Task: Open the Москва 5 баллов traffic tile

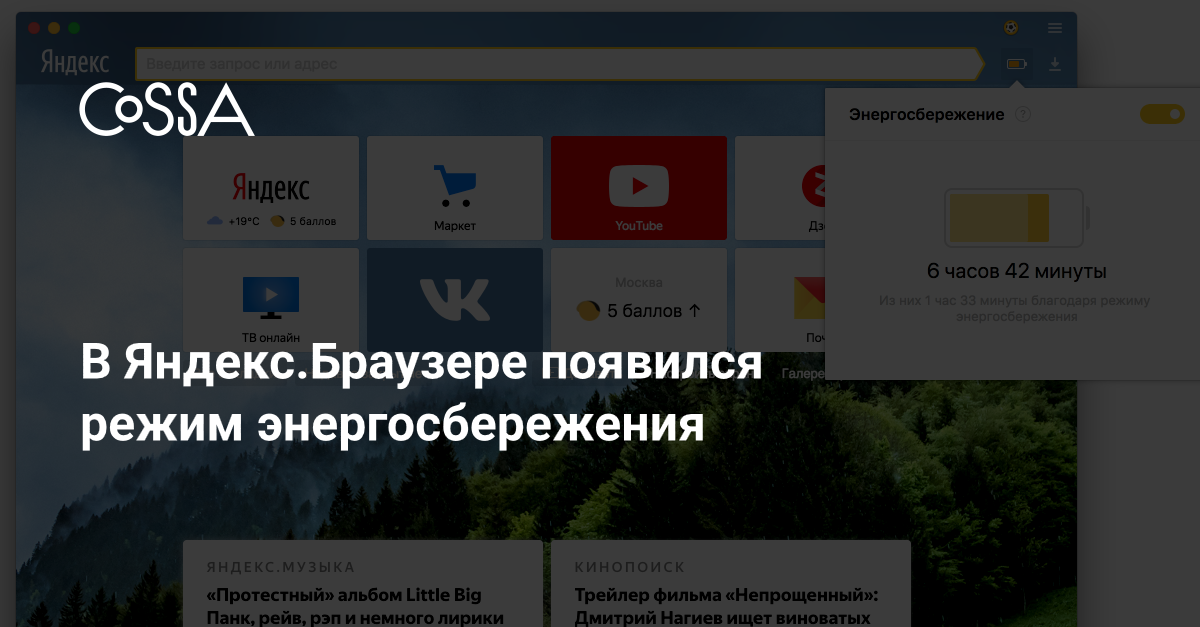Action: 639,300
